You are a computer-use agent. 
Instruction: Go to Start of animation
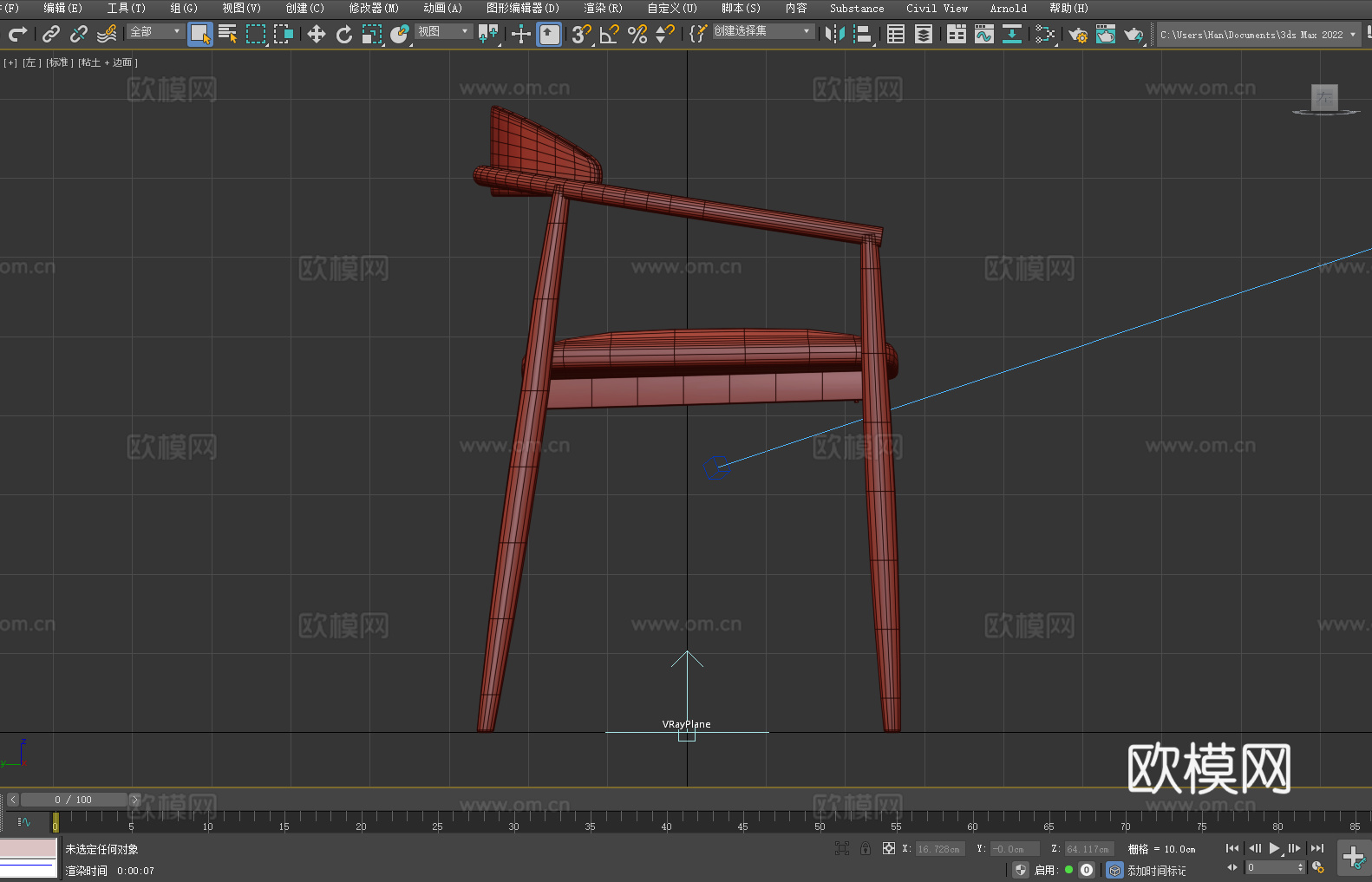click(1232, 848)
